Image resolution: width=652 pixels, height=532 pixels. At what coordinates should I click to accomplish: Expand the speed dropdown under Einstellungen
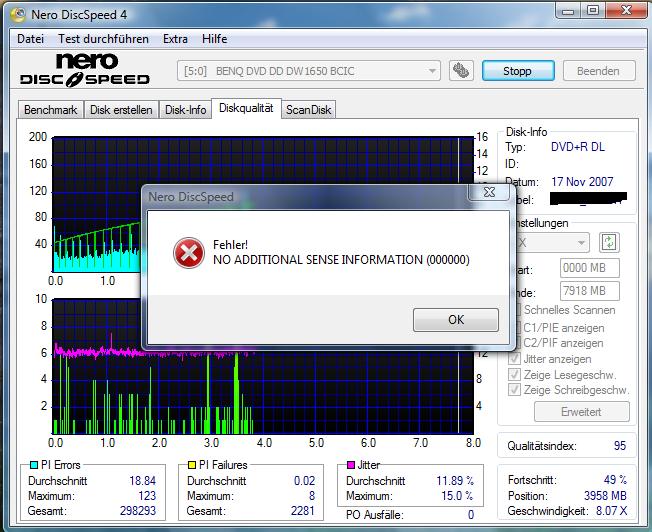click(580, 242)
